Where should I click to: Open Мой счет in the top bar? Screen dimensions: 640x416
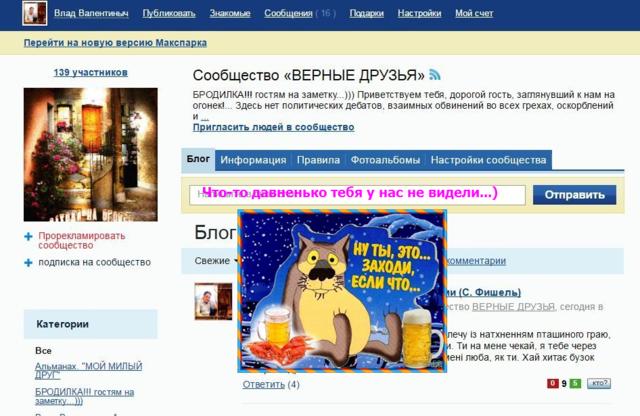point(474,13)
